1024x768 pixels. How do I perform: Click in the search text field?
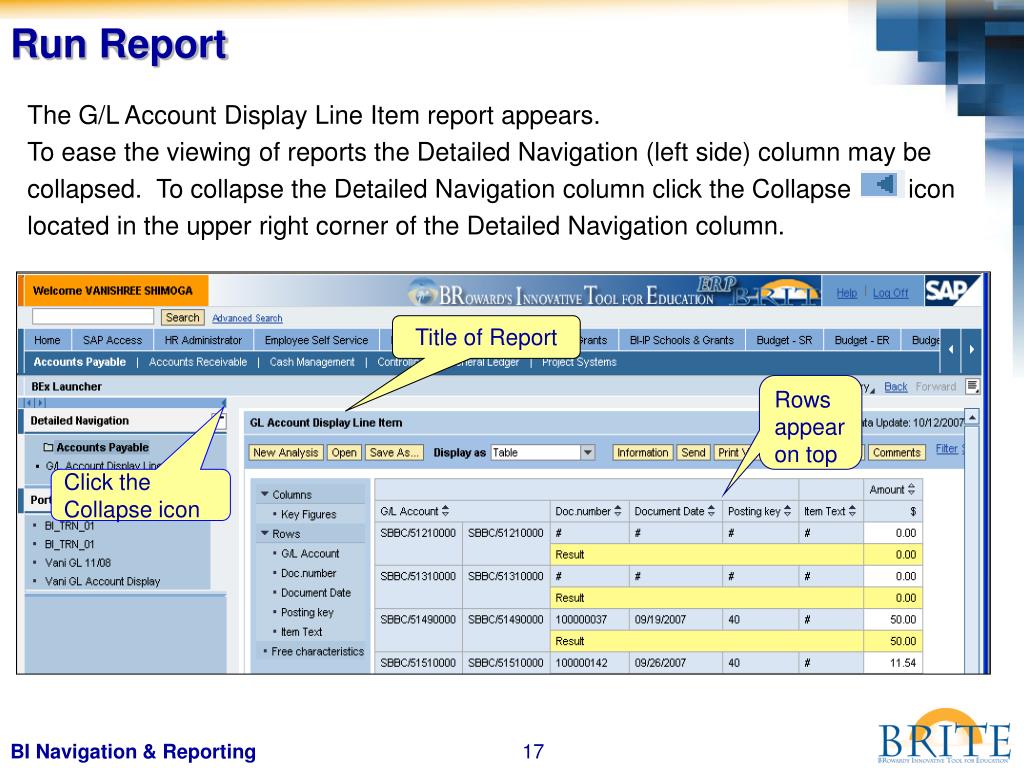(93, 317)
